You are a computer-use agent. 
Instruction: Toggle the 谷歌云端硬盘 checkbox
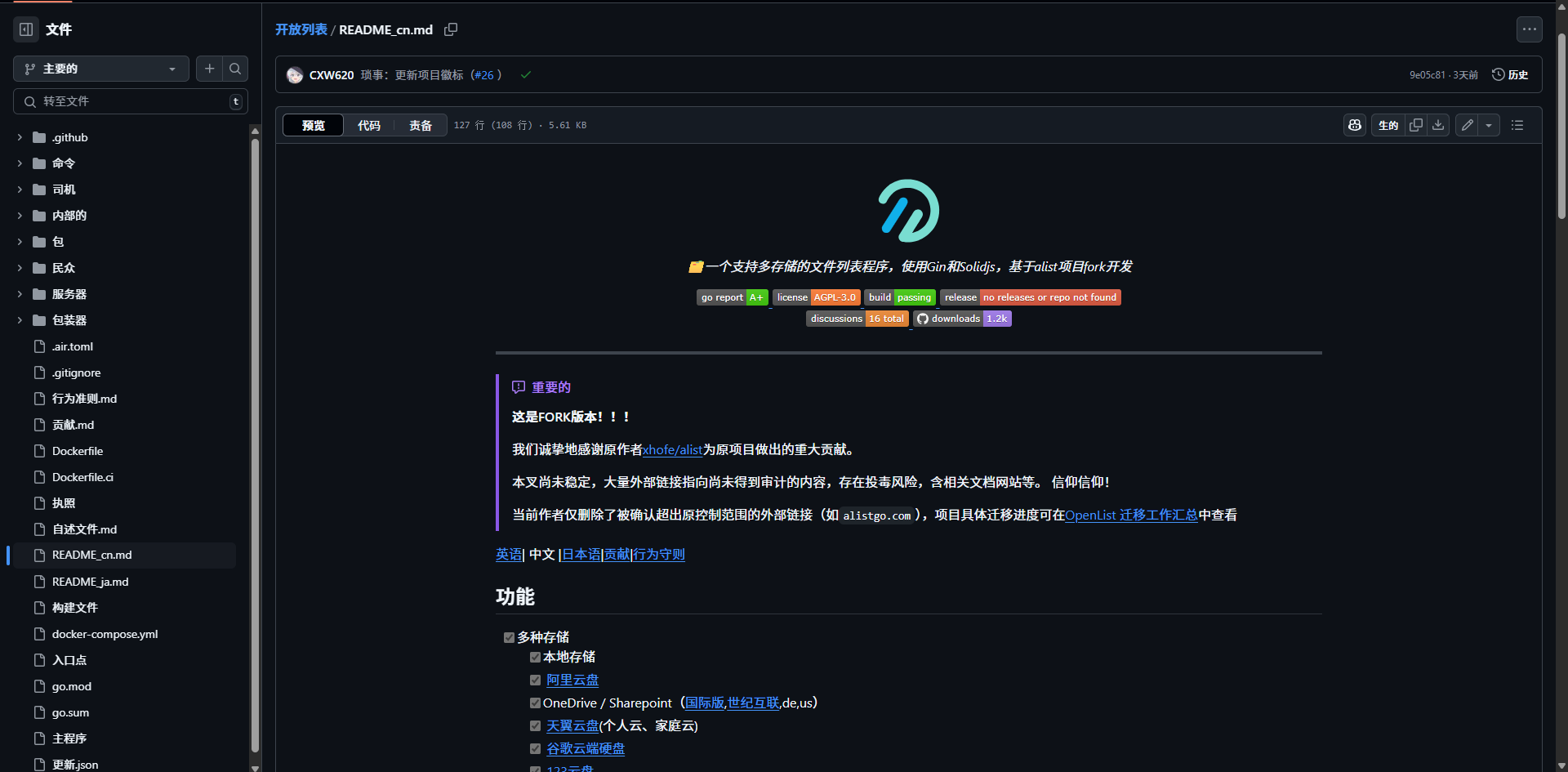point(535,748)
